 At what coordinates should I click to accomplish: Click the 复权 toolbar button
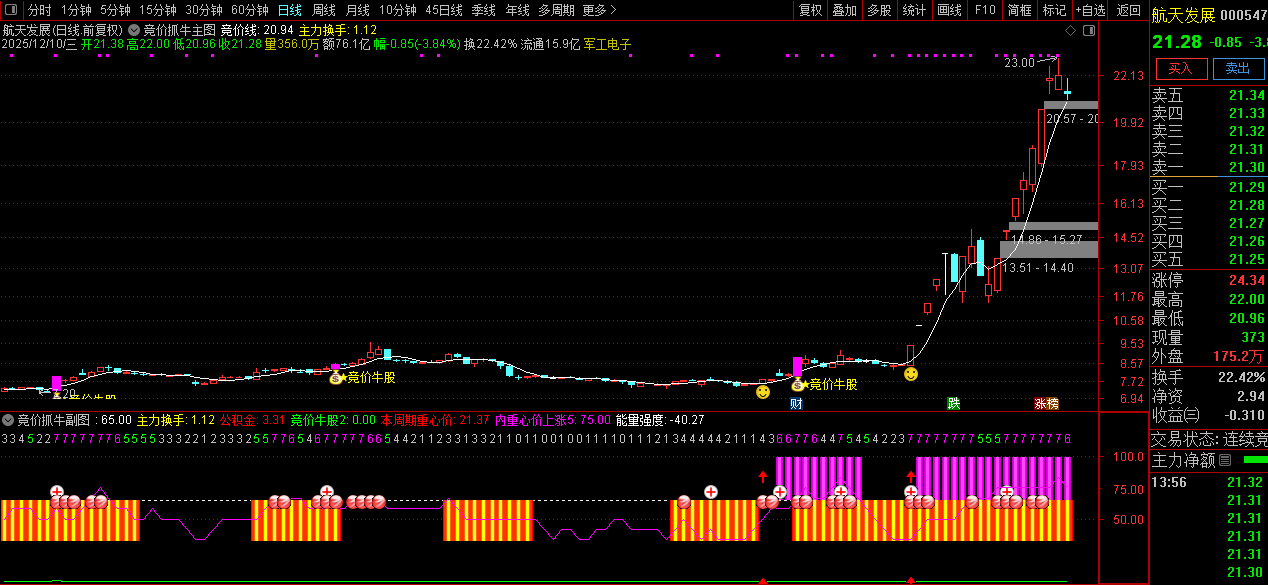[x=810, y=10]
